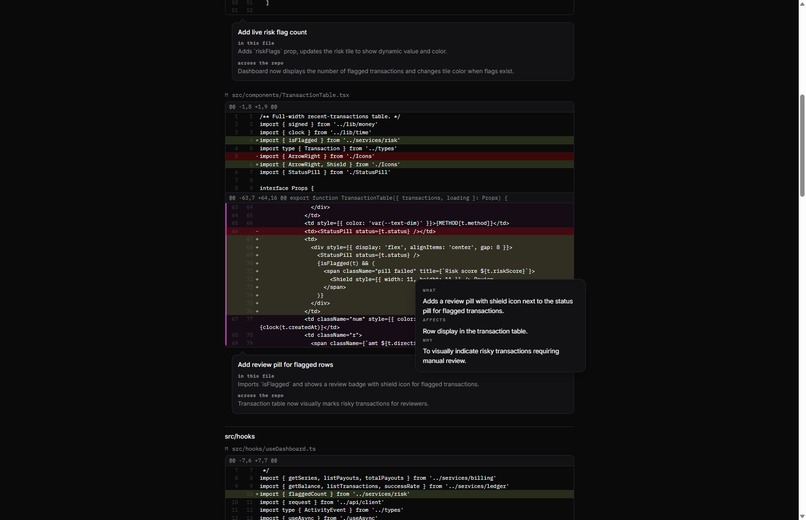Click the 'Full-width recent-transactions table' comment line
The height and width of the screenshot is (520, 806).
(399, 117)
